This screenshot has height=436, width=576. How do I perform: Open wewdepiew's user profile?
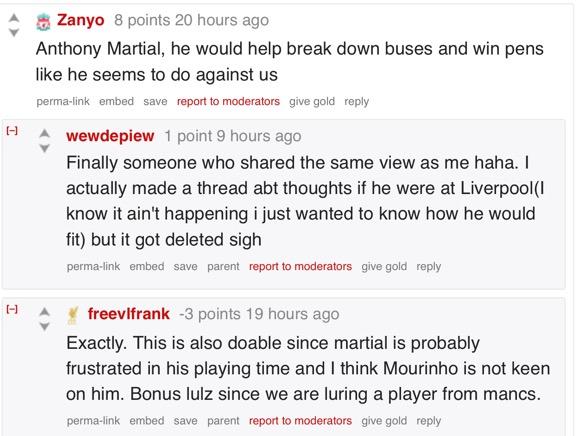click(110, 136)
